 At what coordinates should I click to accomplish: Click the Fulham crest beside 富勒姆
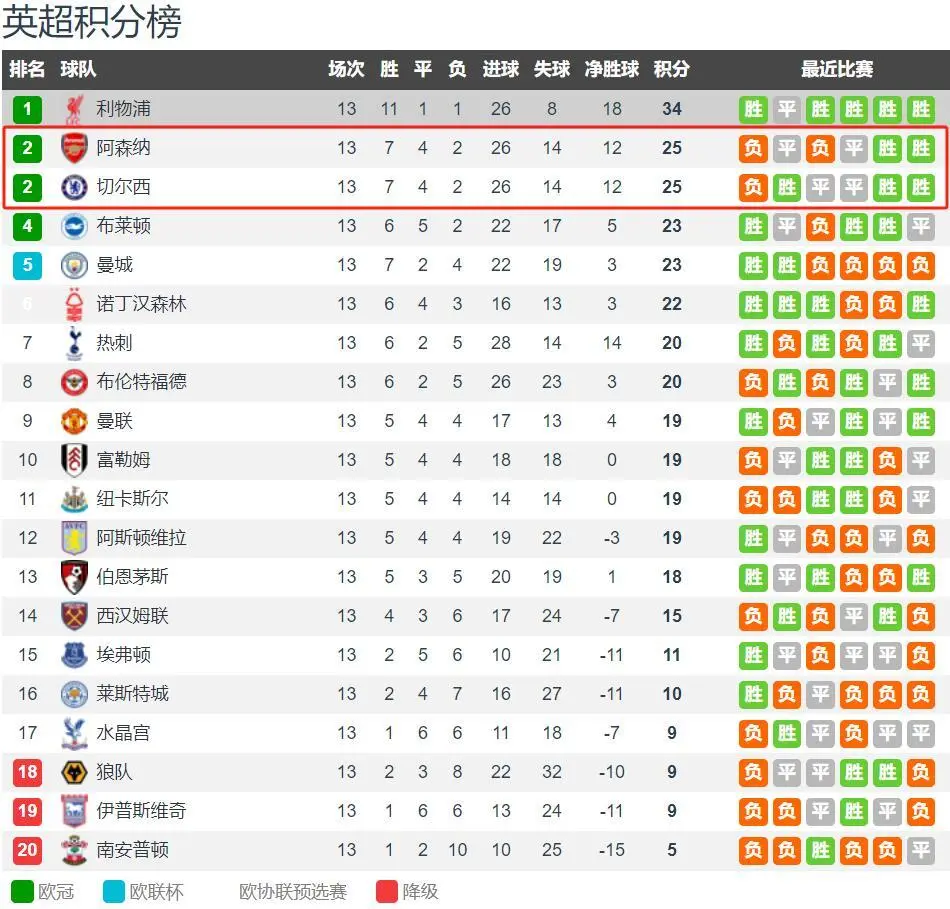pos(74,460)
